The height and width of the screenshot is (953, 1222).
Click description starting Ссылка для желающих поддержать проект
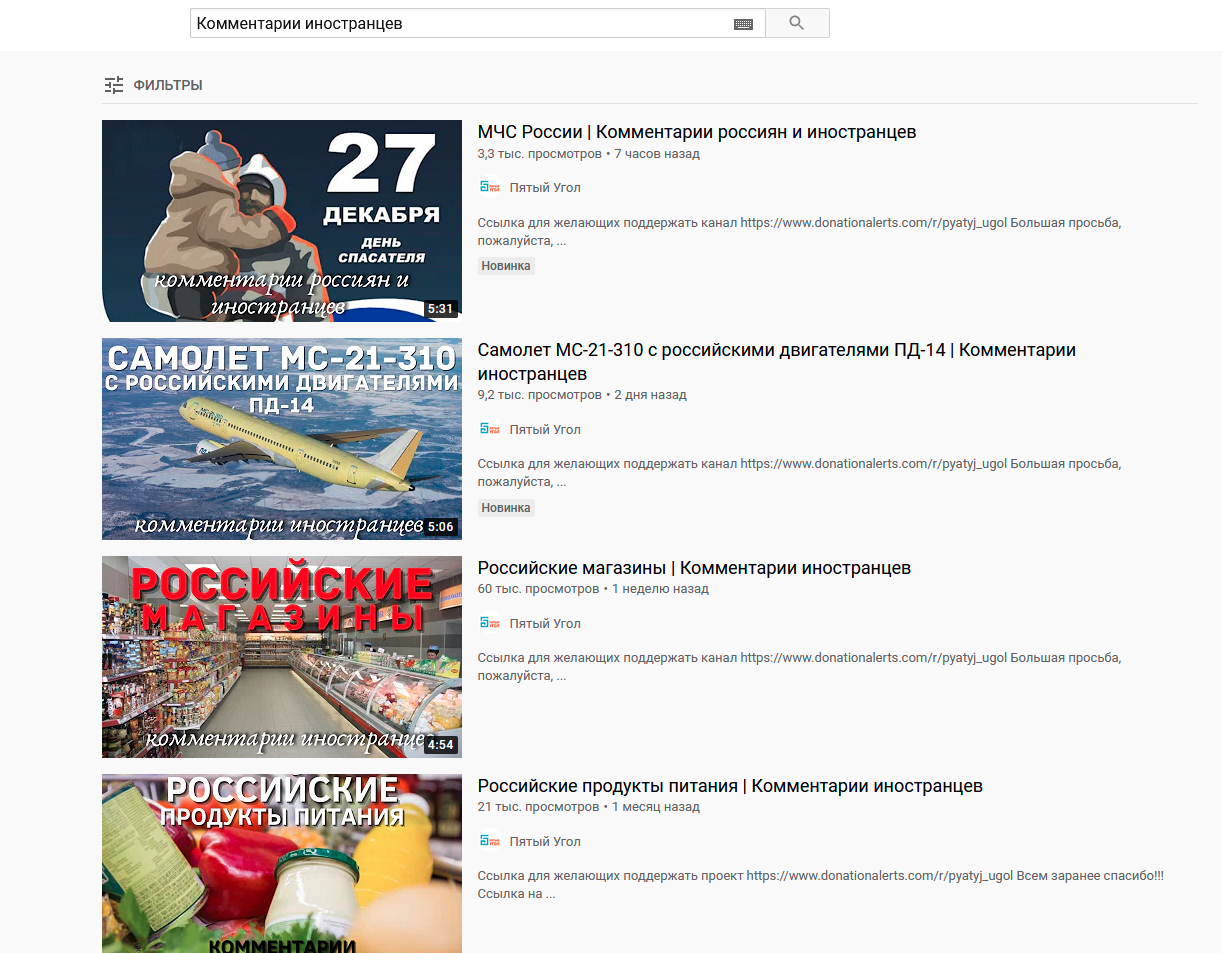[x=821, y=885]
